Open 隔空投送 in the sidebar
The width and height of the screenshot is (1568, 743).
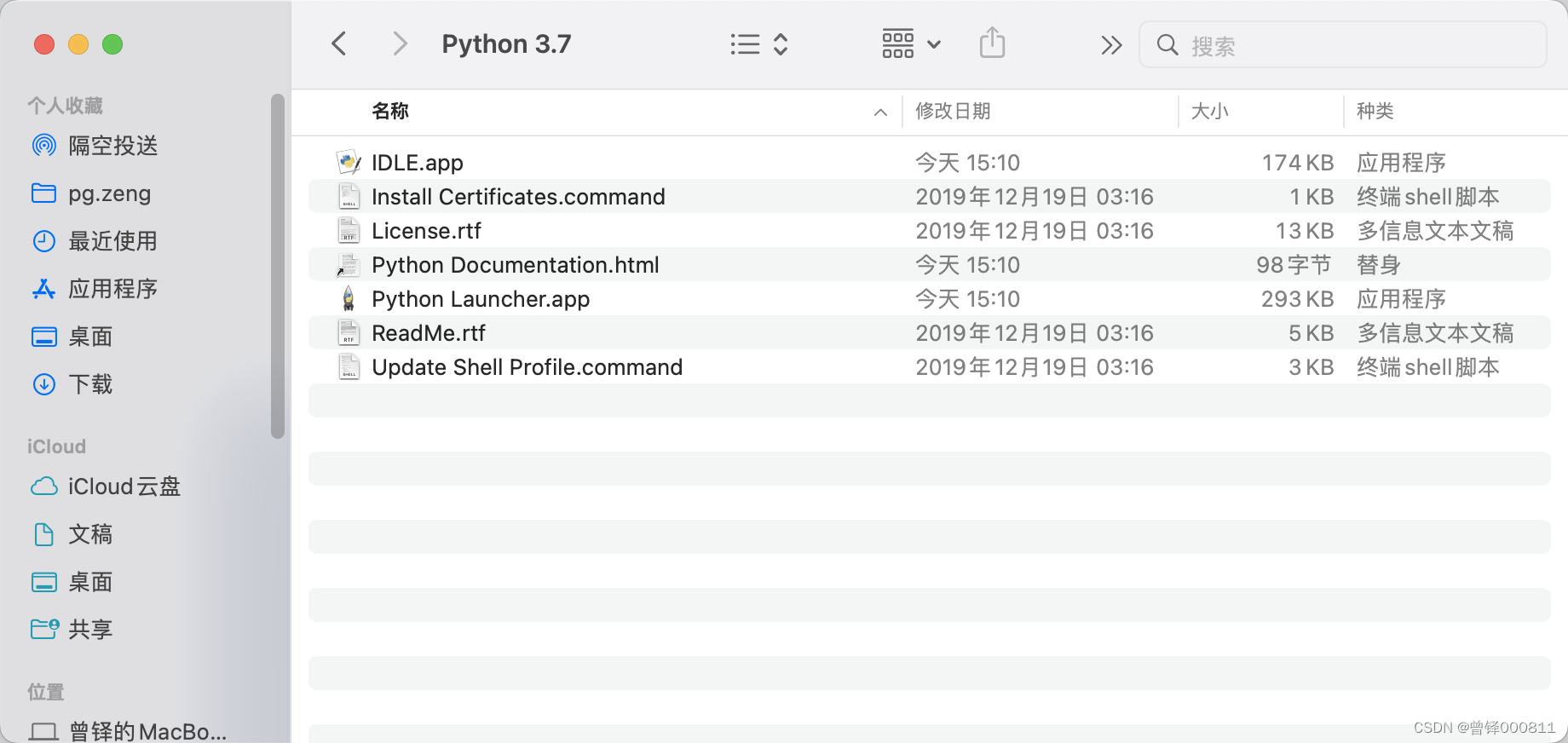click(x=113, y=146)
